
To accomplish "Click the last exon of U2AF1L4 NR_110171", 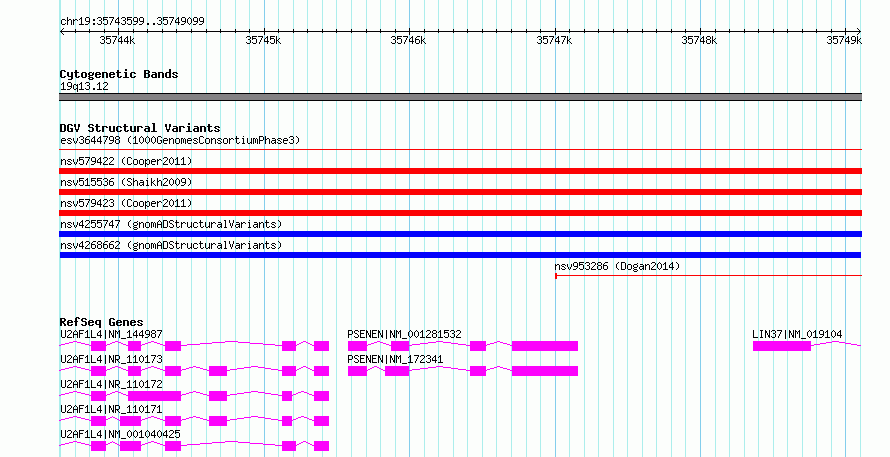I will click(x=322, y=421).
